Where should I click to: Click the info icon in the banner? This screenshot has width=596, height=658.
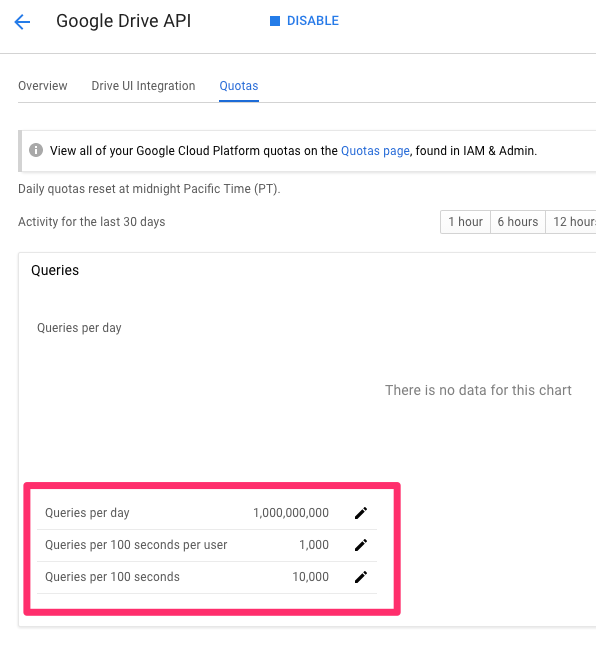pos(36,150)
